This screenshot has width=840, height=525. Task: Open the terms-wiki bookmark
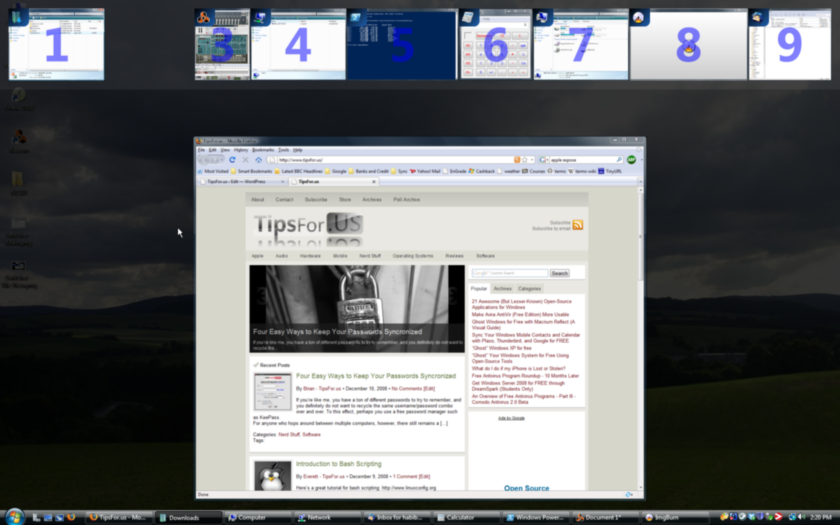(x=582, y=171)
